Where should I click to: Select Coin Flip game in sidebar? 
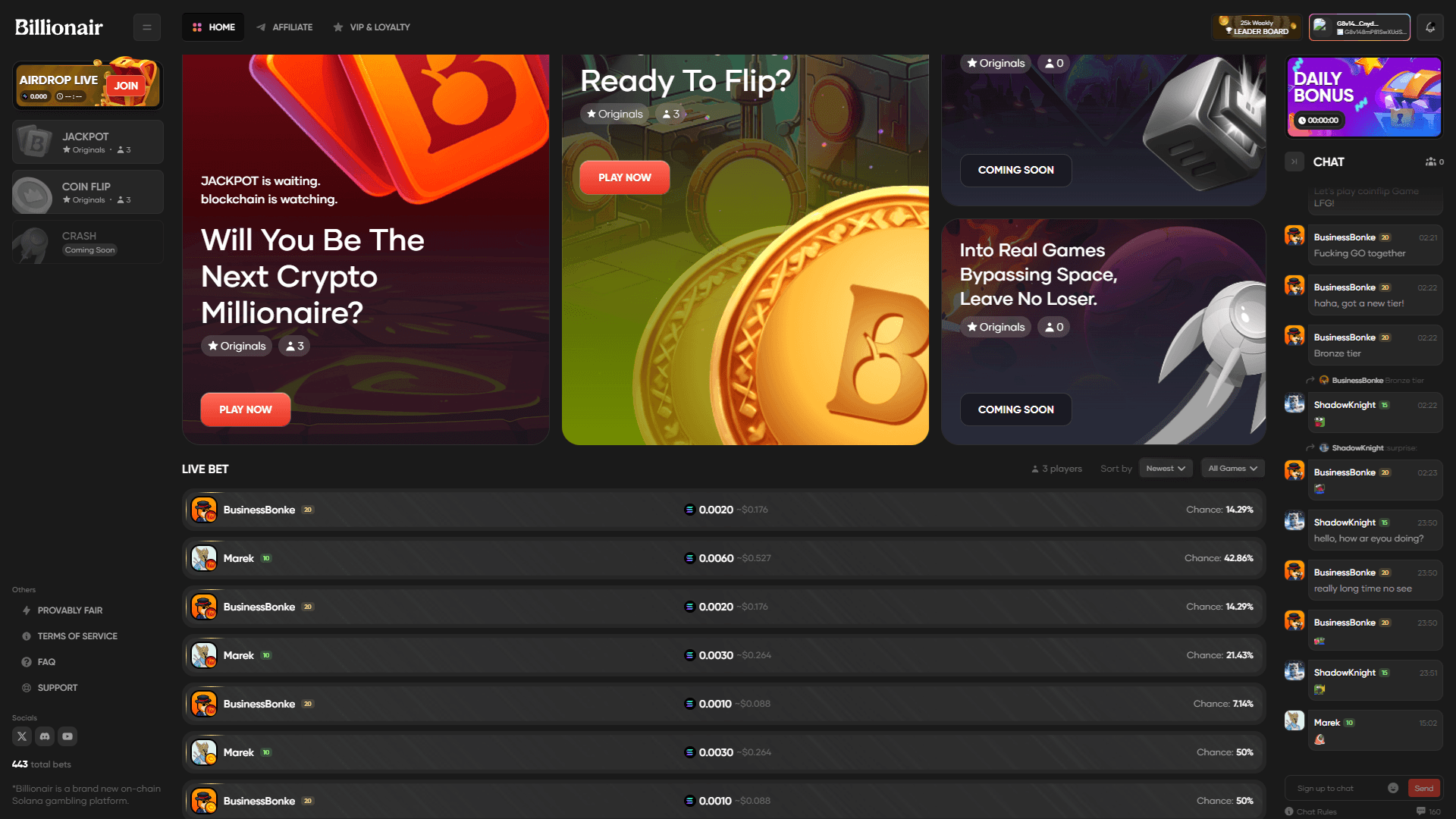(x=88, y=192)
